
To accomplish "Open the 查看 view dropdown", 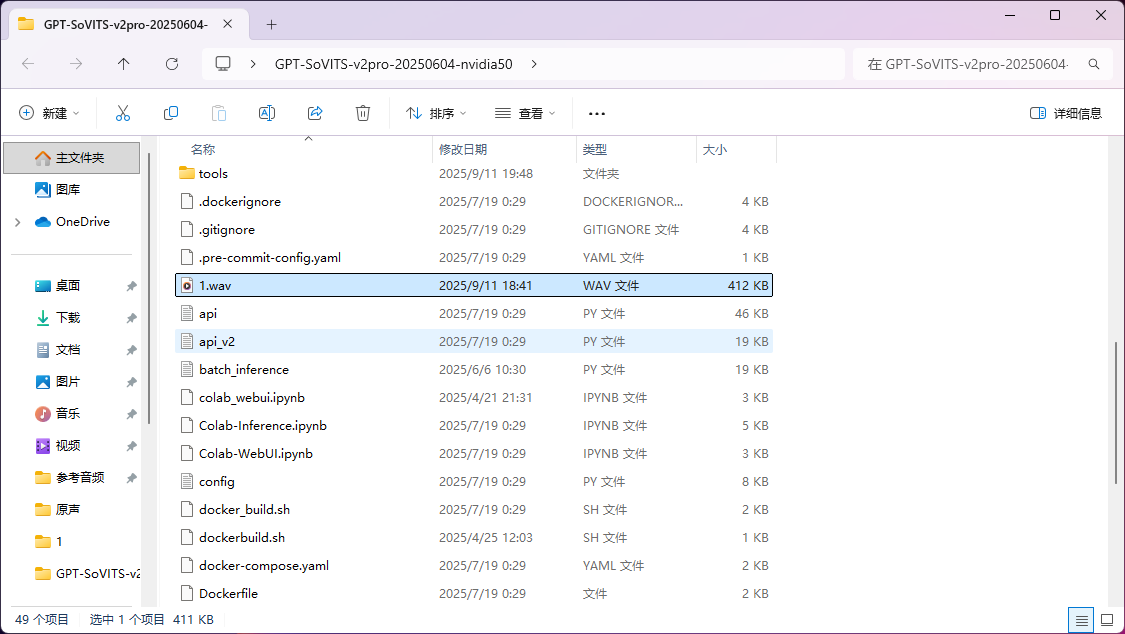I will (525, 113).
